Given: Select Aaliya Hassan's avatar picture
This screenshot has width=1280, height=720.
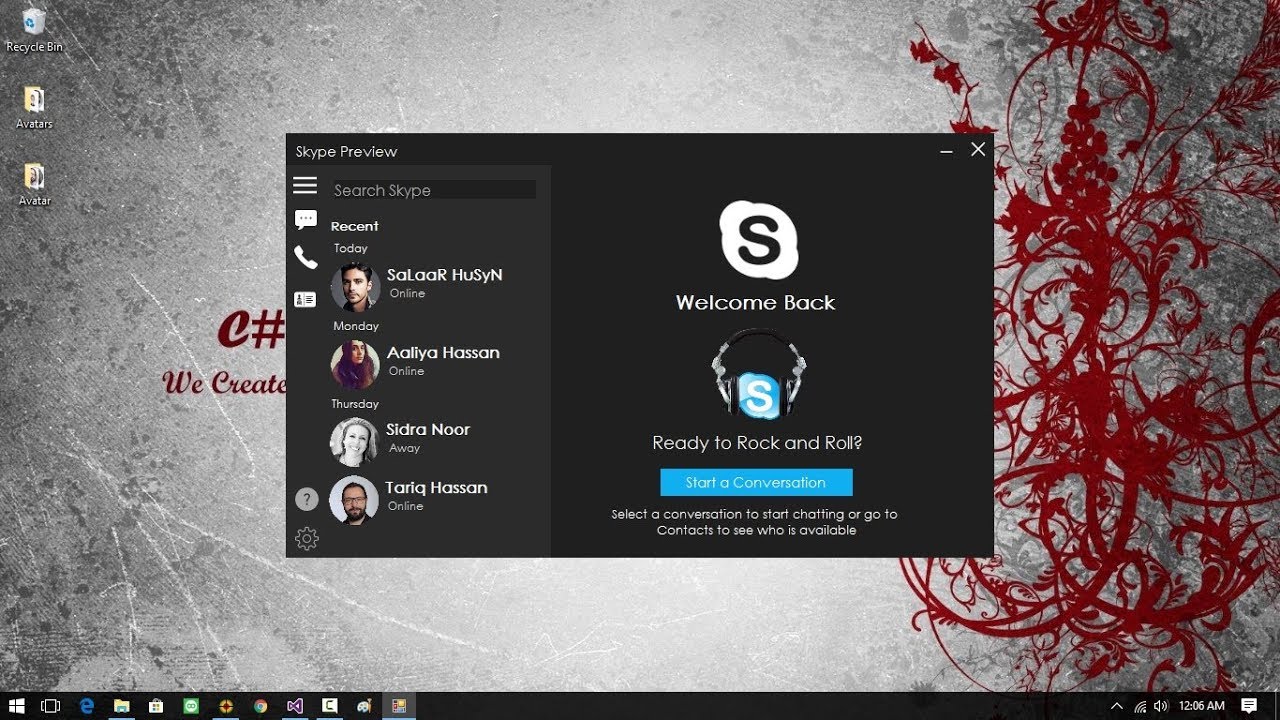Looking at the screenshot, I should pos(355,364).
